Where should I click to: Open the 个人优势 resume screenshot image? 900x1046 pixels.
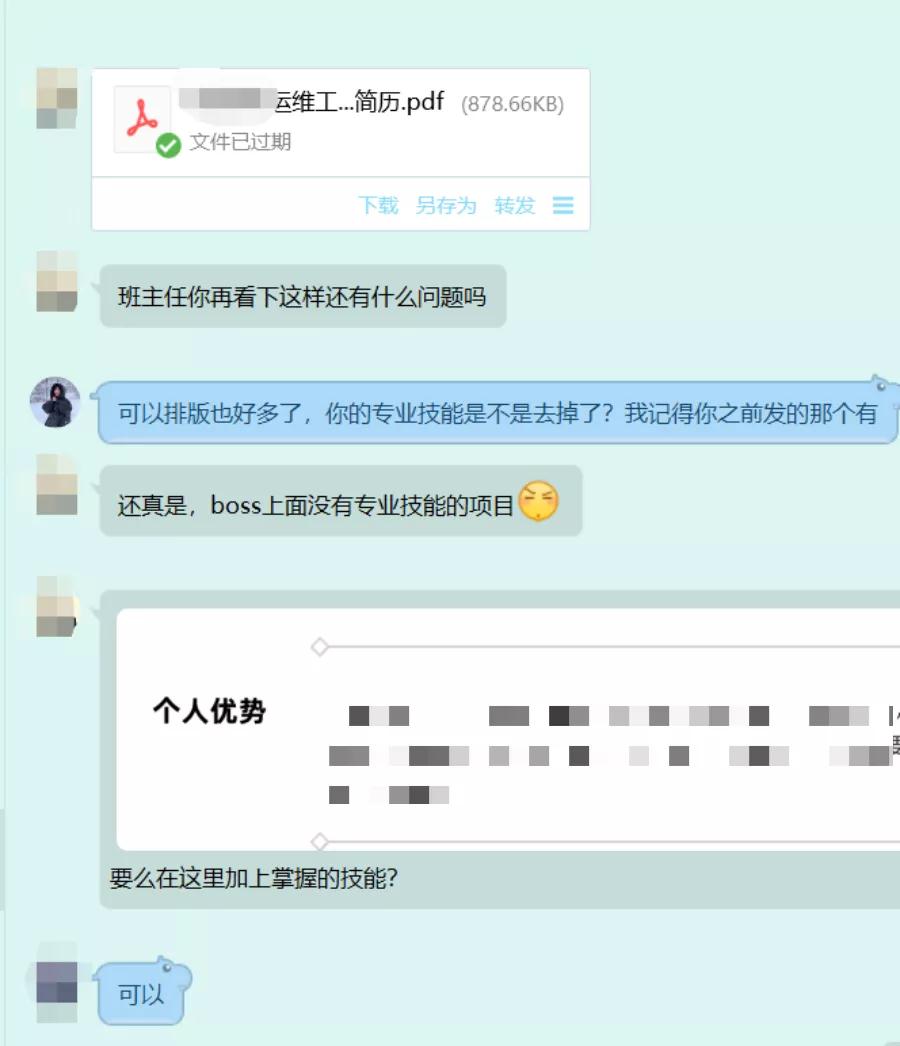click(x=508, y=729)
